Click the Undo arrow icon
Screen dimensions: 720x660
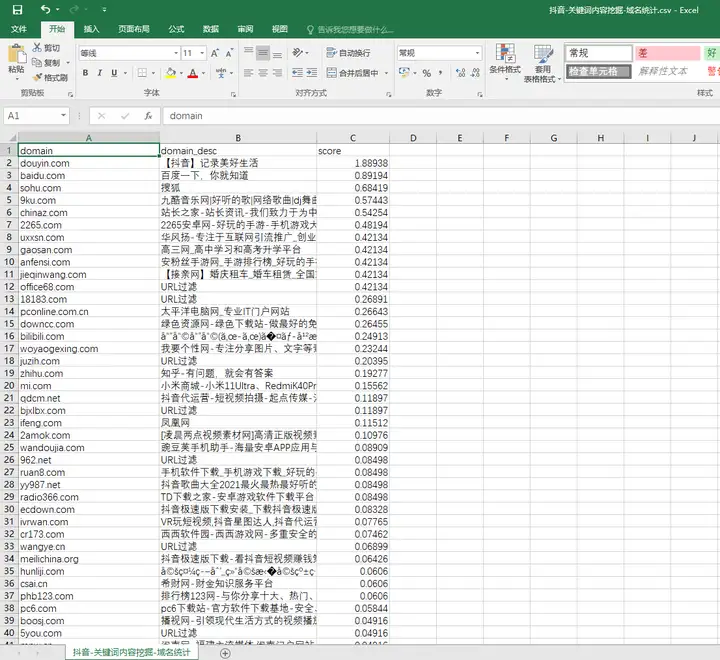(x=45, y=9)
